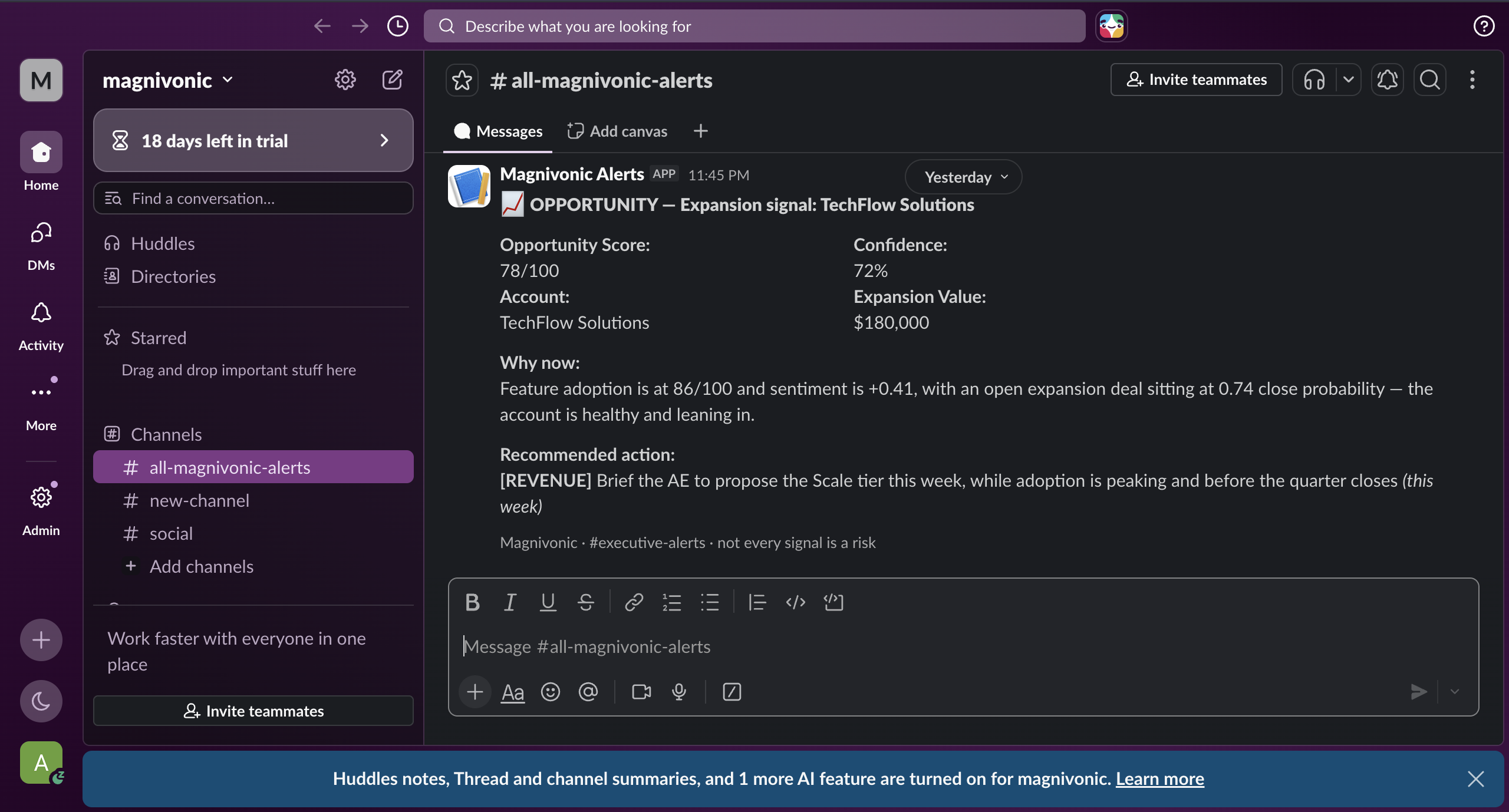
Task: Open the social channel
Action: (253, 533)
